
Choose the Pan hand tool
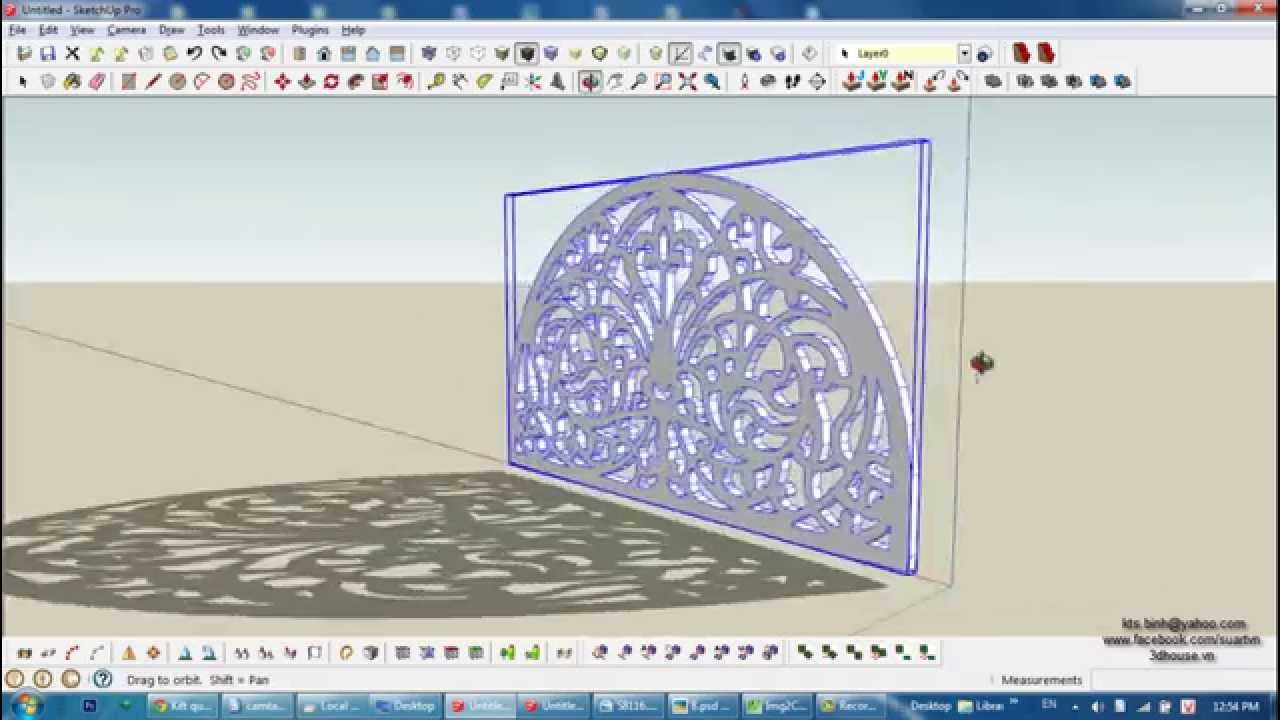(x=614, y=82)
